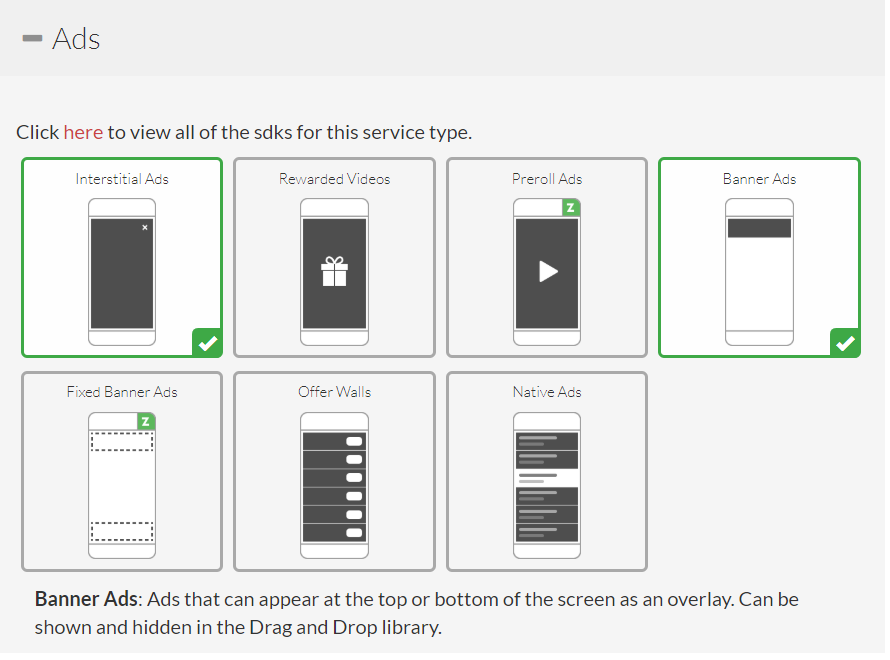Click the Z badge on Fixed Banner Ads
Viewport: 890px width, 660px height.
[146, 421]
